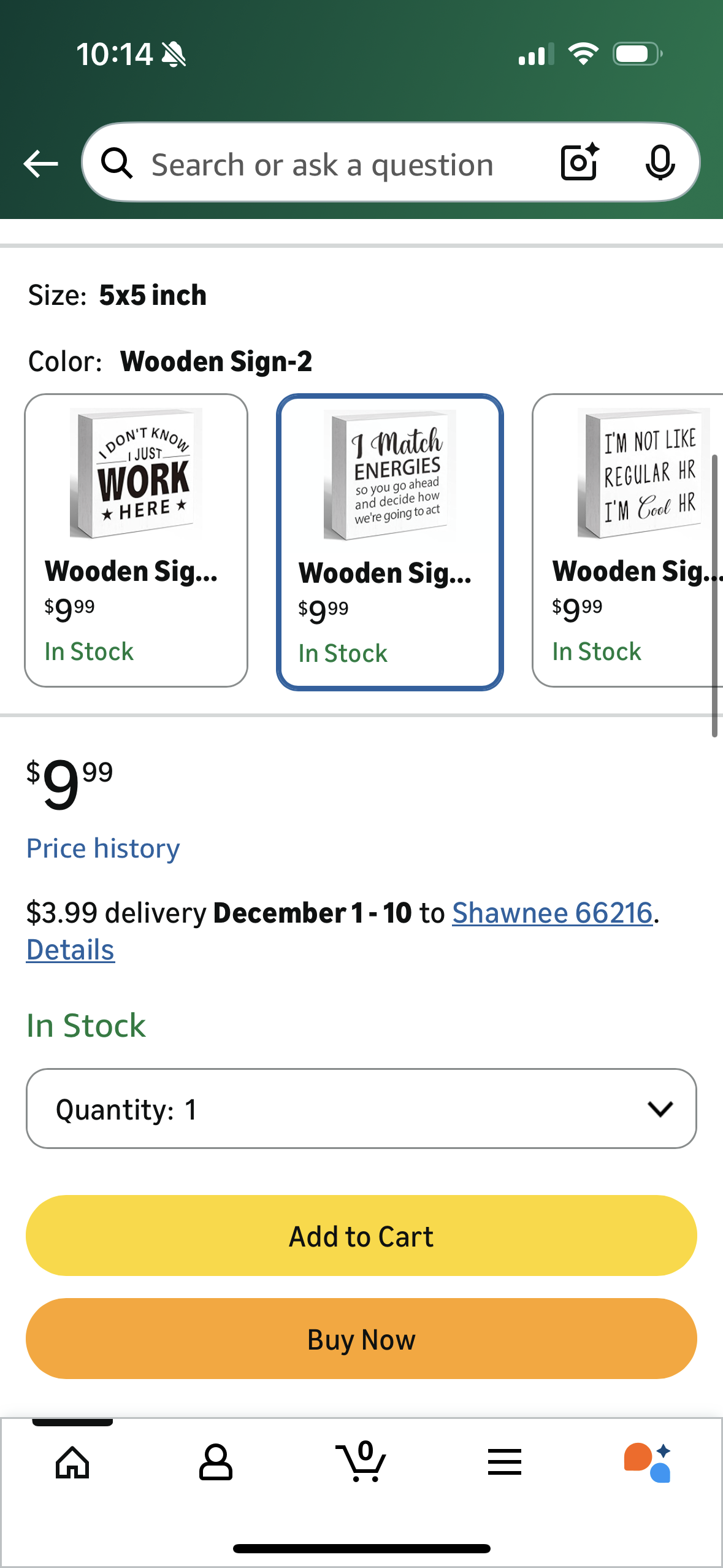Start voice search with the microphone icon

point(659,163)
